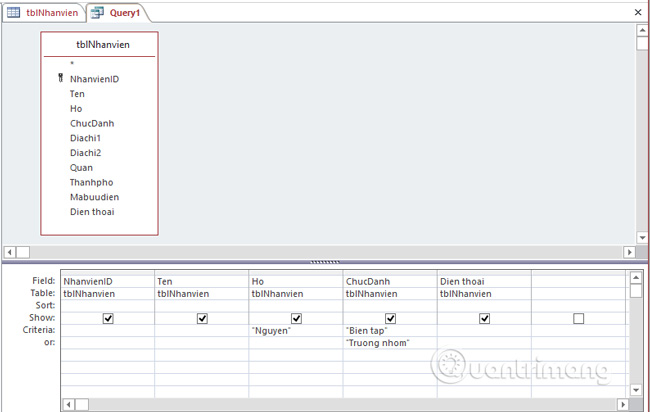
Task: Click design grid scroll up arrow
Action: (x=635, y=277)
